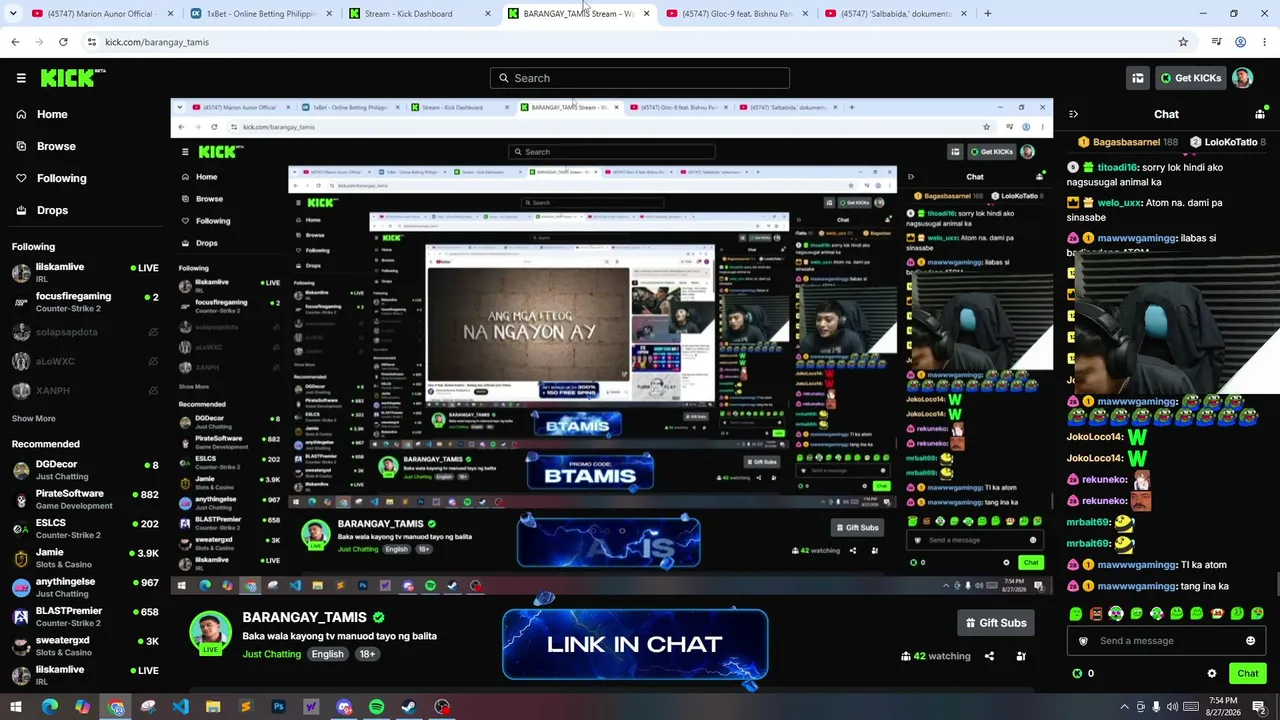Open Chrome media controls icon
Image resolution: width=1280 pixels, height=720 pixels.
tap(1216, 42)
